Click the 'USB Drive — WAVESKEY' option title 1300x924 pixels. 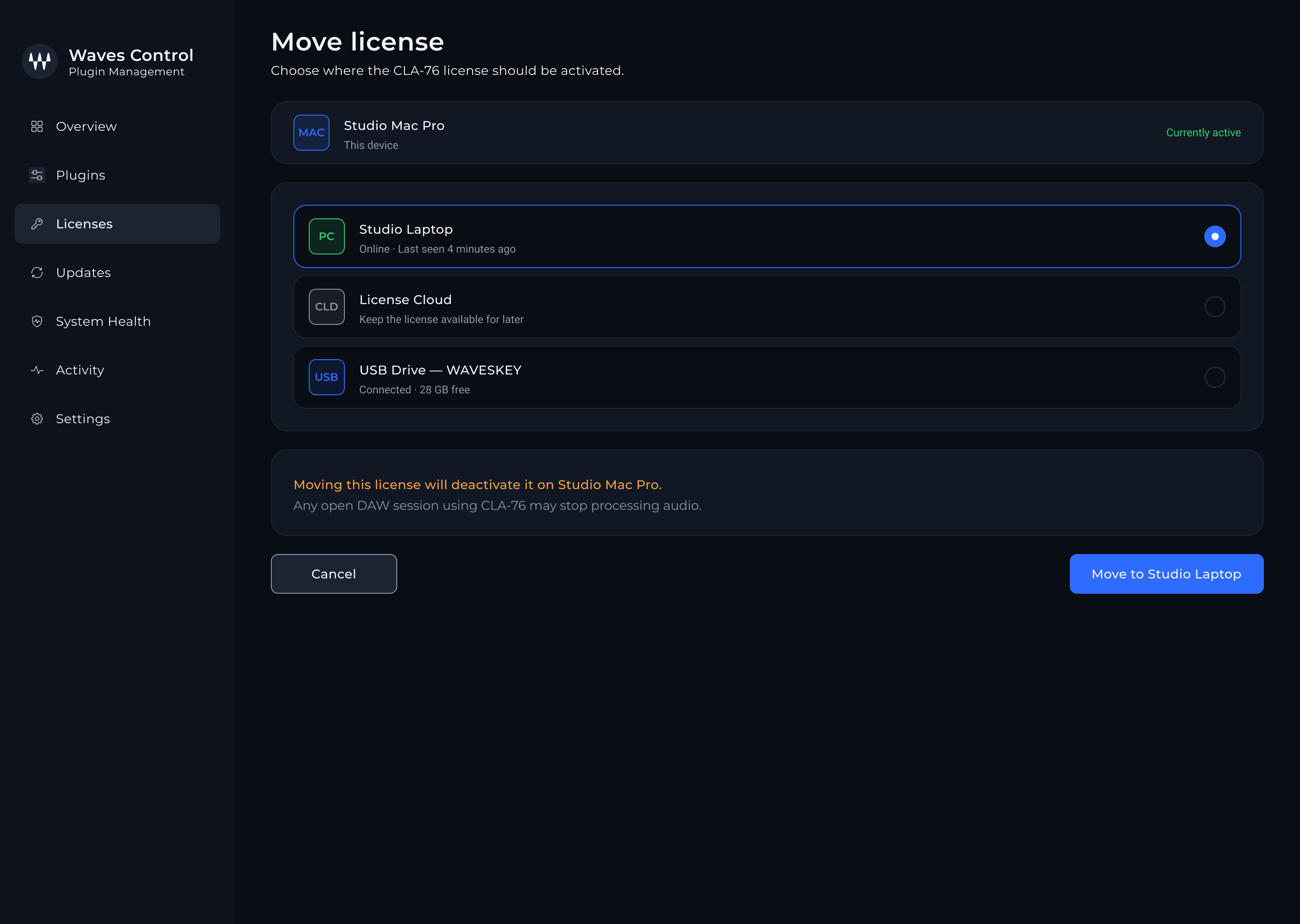point(440,370)
